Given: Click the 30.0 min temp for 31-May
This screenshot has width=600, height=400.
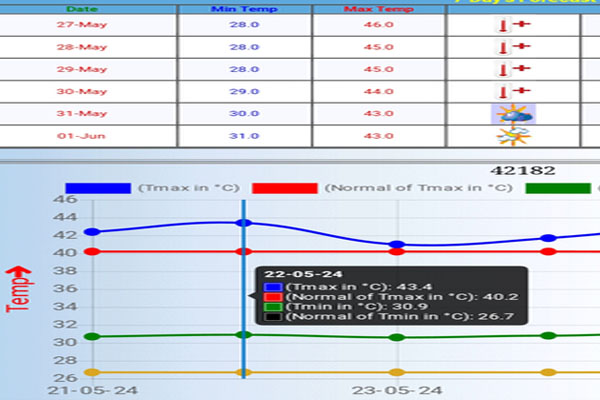Looking at the screenshot, I should point(244,114).
